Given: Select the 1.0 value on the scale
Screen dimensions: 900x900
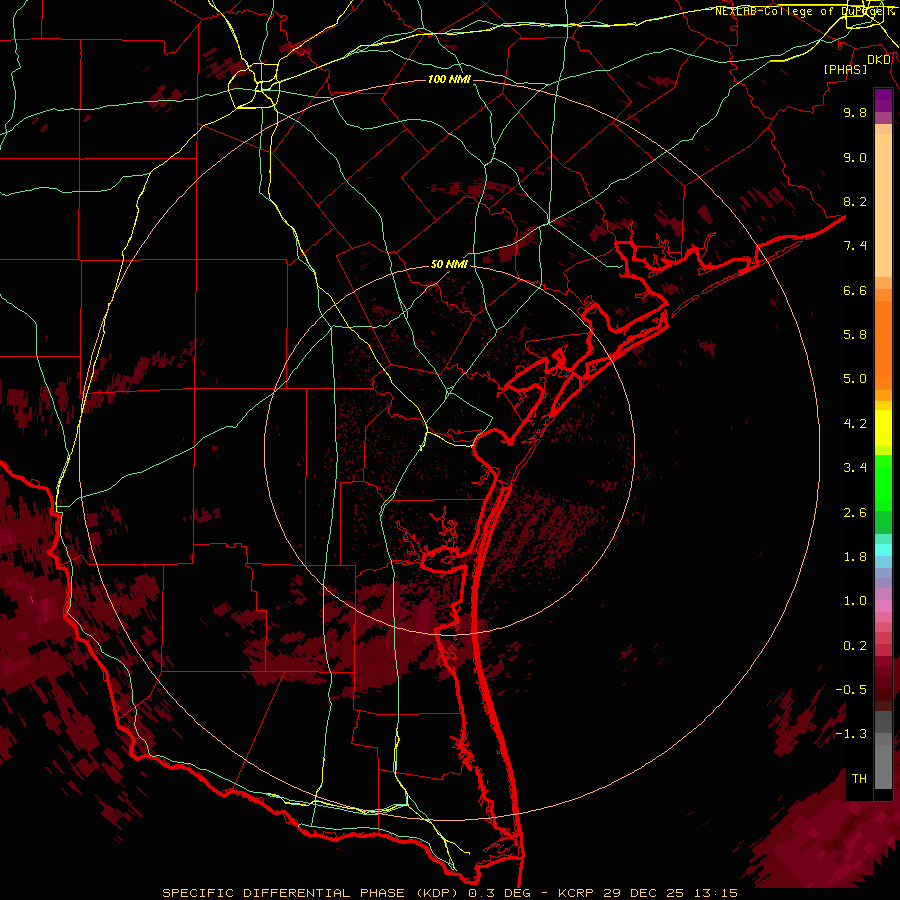Looking at the screenshot, I should pos(855,601).
